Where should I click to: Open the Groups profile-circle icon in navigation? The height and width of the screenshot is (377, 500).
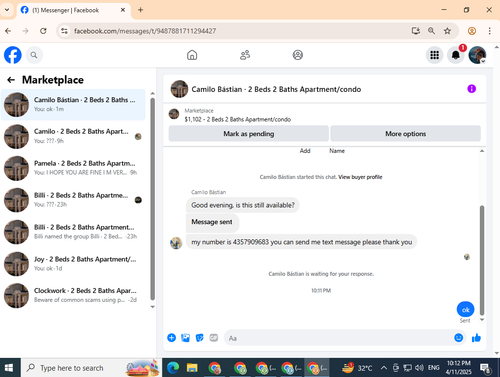pos(298,55)
